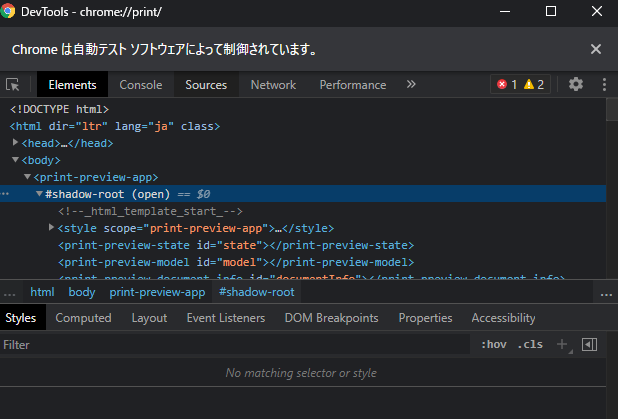Open the Performance tab
Screen dimensions: 618x419
[x=353, y=85]
